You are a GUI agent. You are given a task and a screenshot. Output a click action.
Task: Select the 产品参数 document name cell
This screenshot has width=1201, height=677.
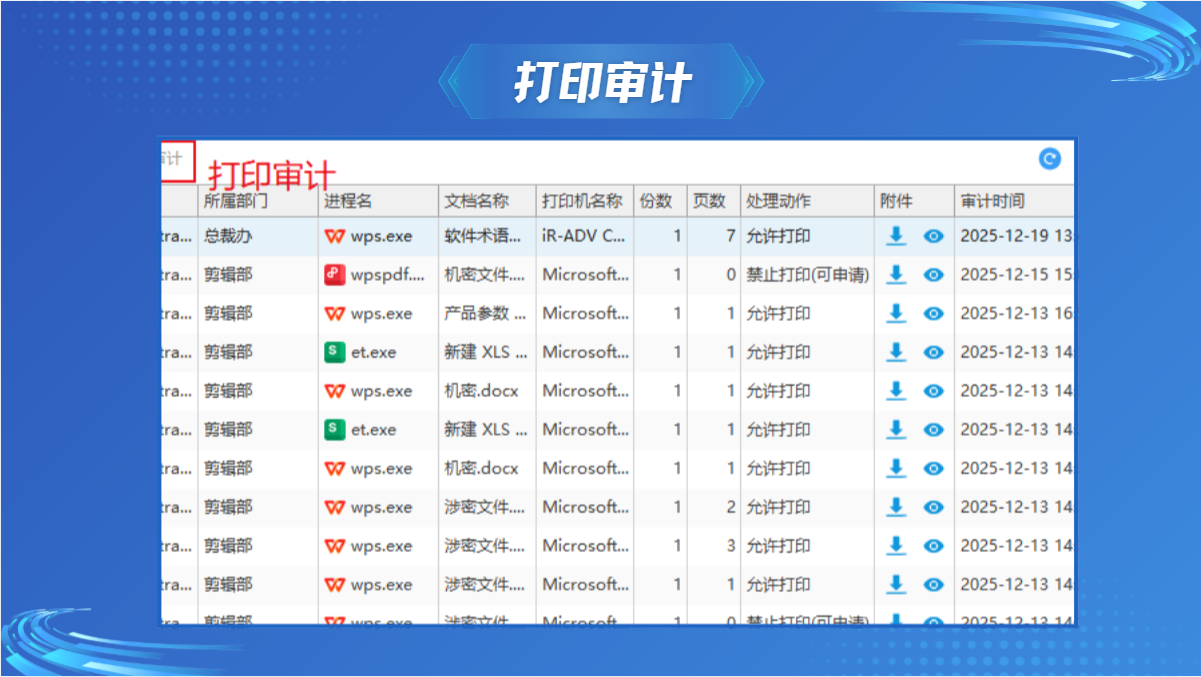487,313
